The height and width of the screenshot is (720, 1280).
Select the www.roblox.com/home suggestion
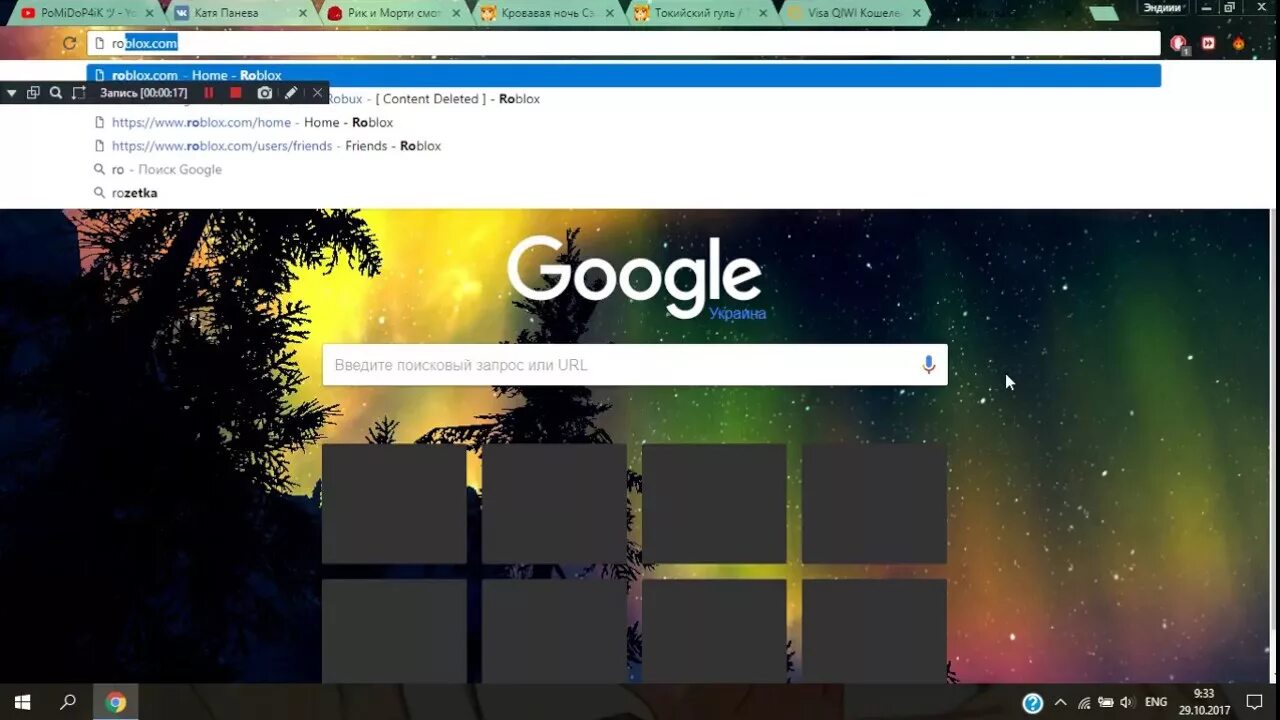coord(623,122)
